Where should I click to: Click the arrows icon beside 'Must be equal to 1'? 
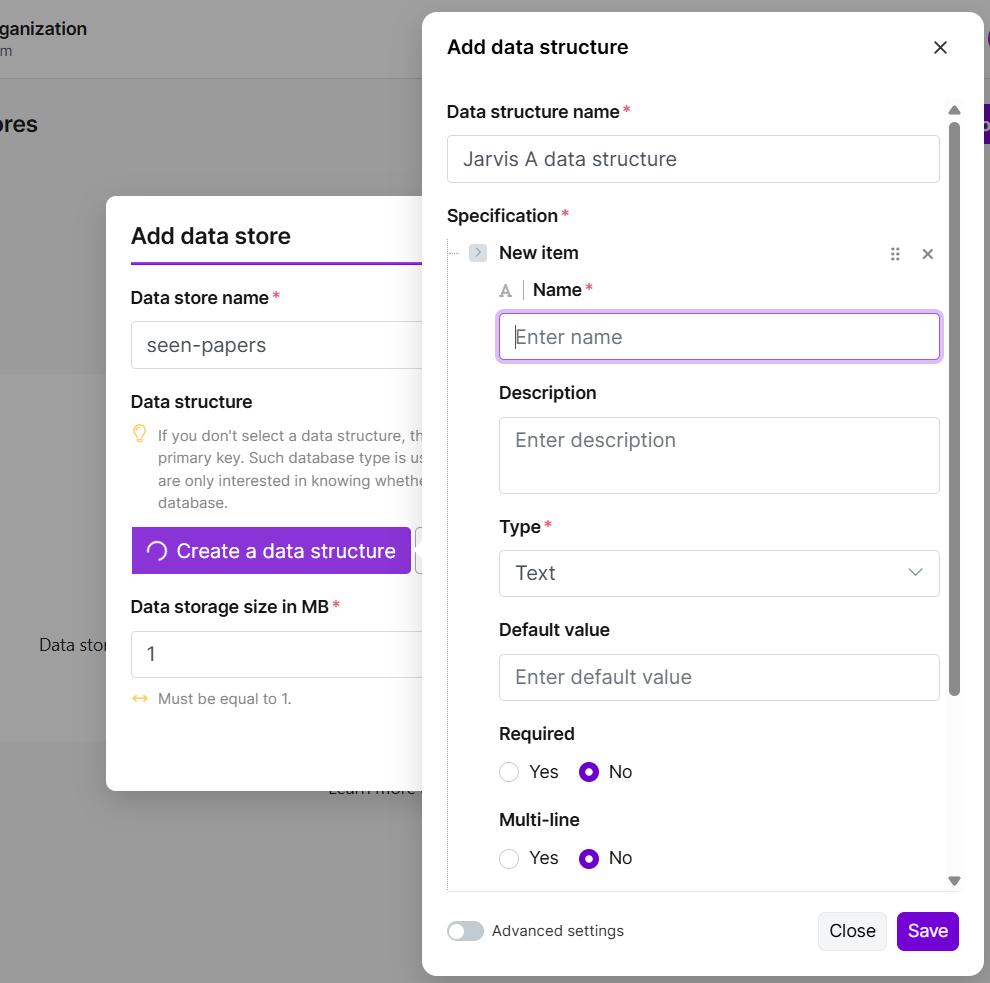tap(140, 699)
